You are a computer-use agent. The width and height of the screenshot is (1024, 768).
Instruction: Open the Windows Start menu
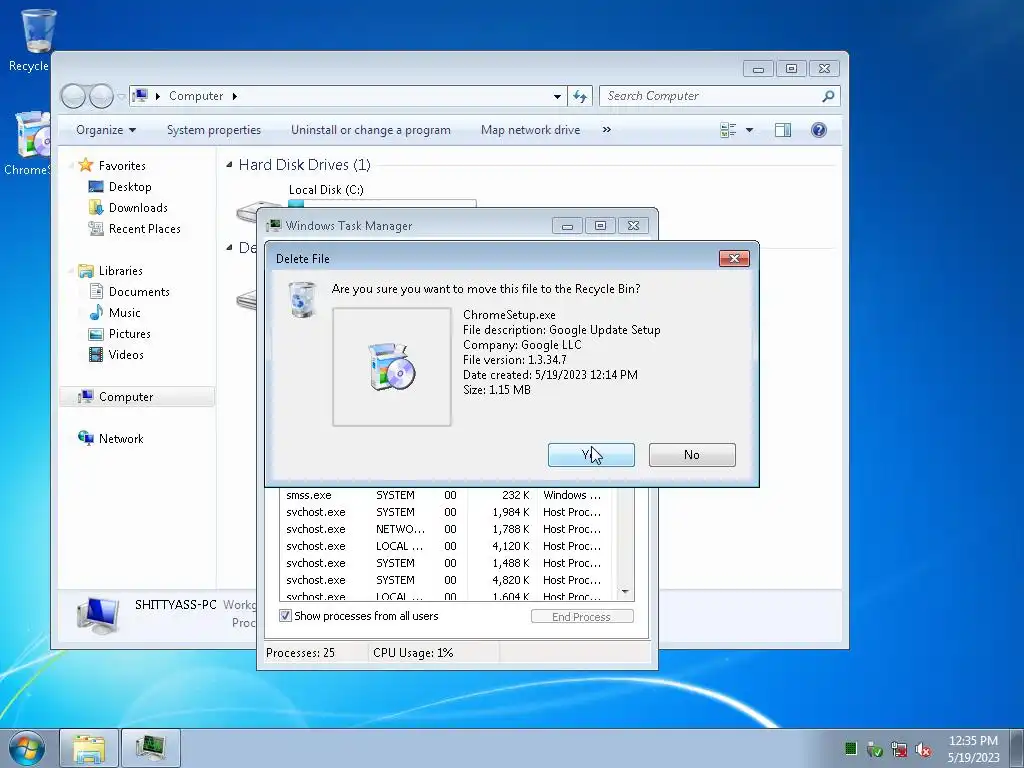tap(26, 748)
